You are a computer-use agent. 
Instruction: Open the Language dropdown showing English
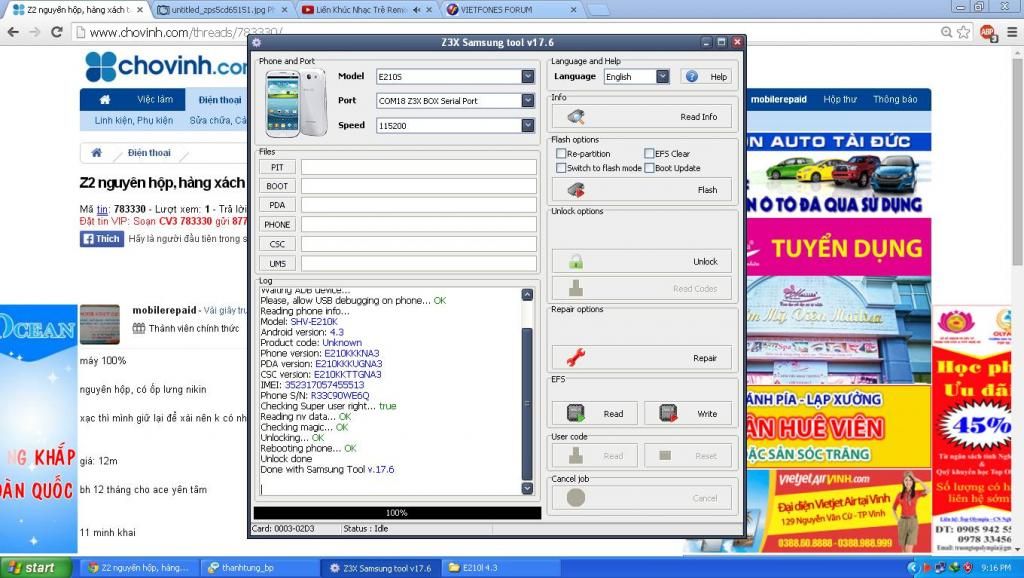(x=662, y=76)
